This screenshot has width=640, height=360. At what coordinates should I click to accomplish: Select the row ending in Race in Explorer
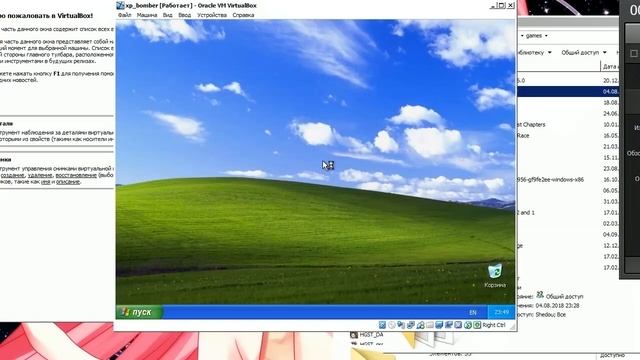coord(568,136)
